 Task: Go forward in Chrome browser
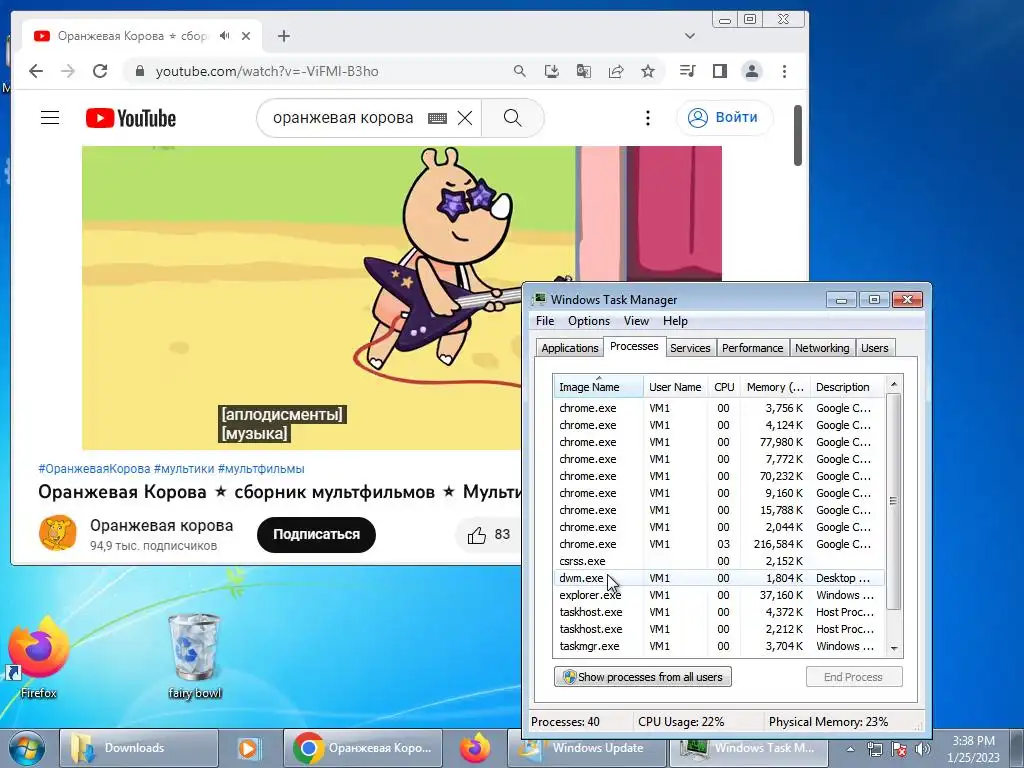point(68,71)
